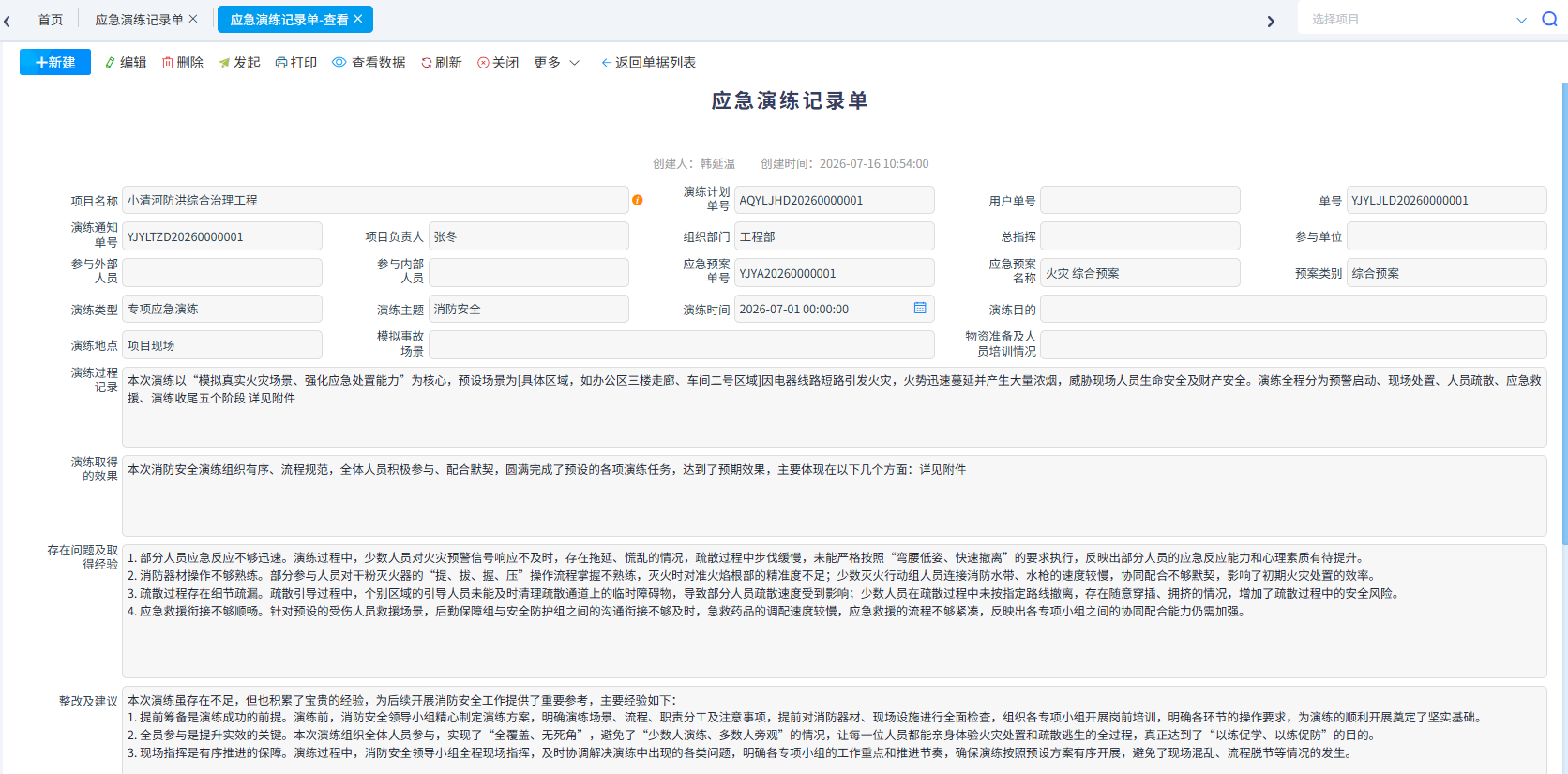Click the 查看数据 view data button

[x=369, y=63]
